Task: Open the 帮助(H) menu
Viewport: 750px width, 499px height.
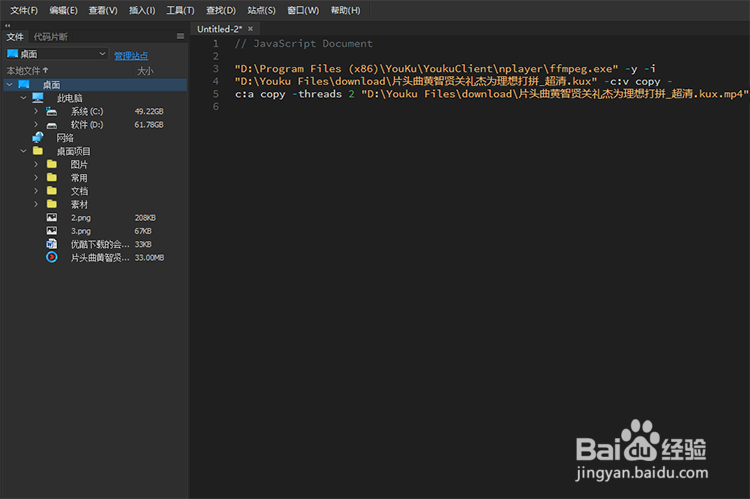Action: 345,10
